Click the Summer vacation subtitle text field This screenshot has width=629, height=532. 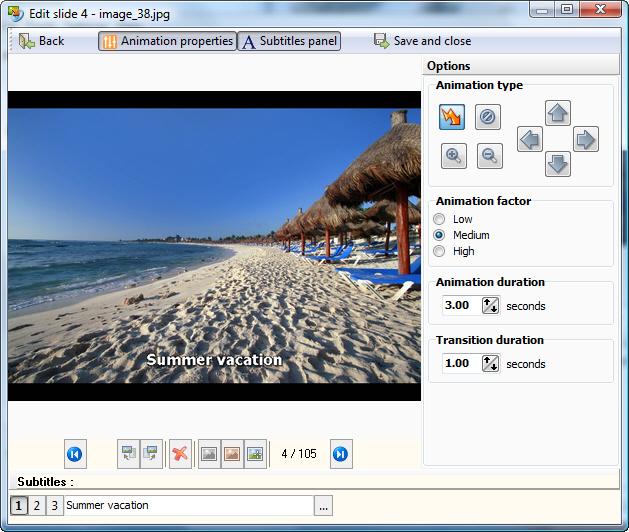pos(188,506)
